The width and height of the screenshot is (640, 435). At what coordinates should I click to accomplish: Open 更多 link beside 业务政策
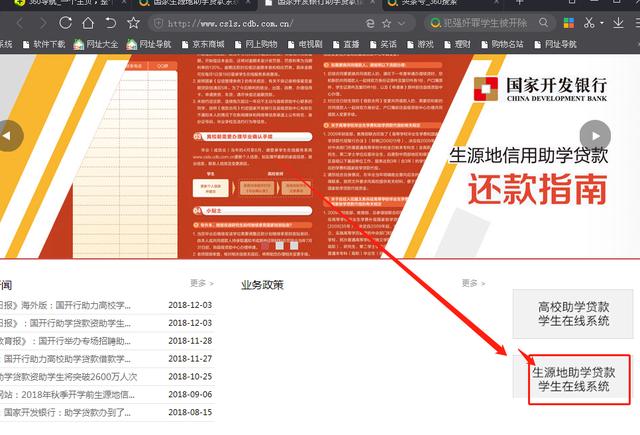tap(473, 283)
